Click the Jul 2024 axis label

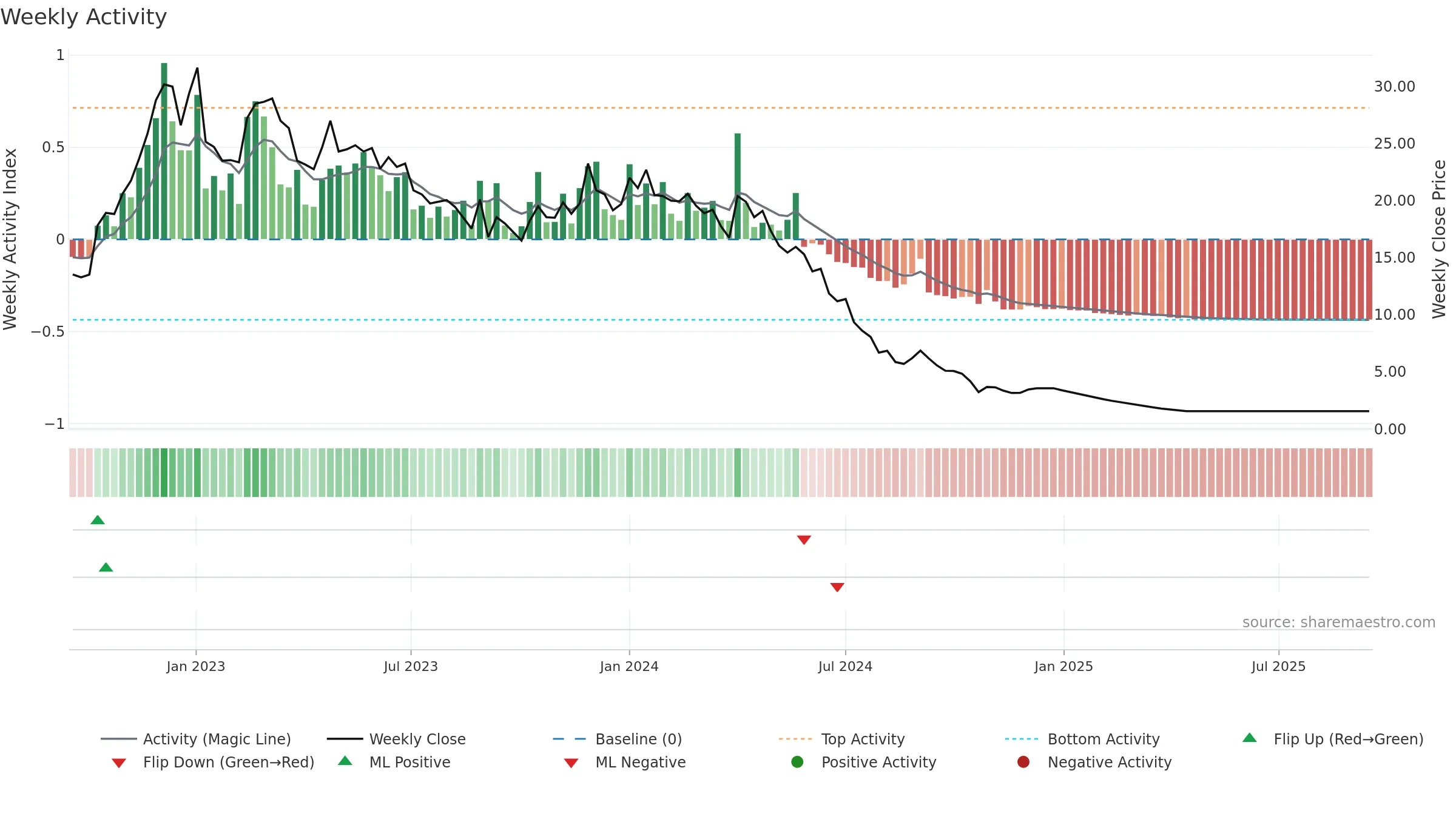point(845,666)
